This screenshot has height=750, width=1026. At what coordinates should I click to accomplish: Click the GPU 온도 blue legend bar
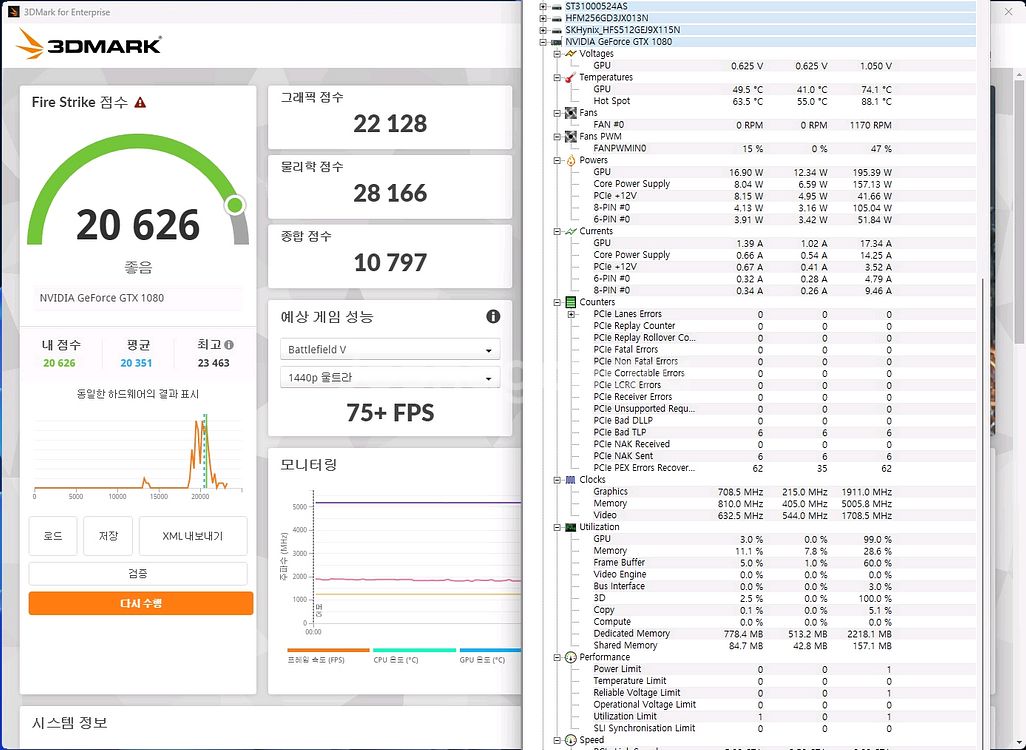[490, 650]
